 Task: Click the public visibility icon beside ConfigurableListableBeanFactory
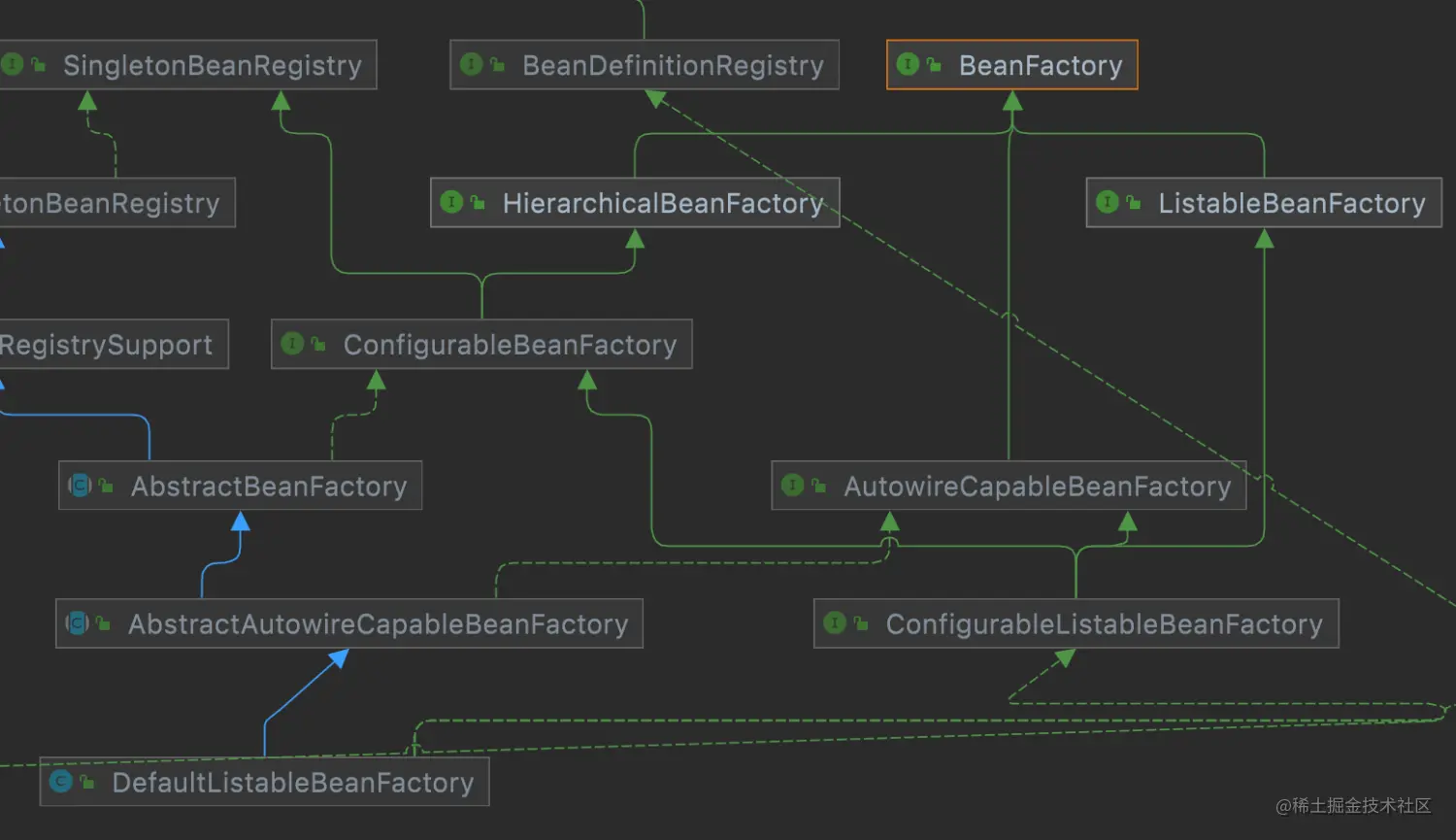pyautogui.click(x=861, y=623)
